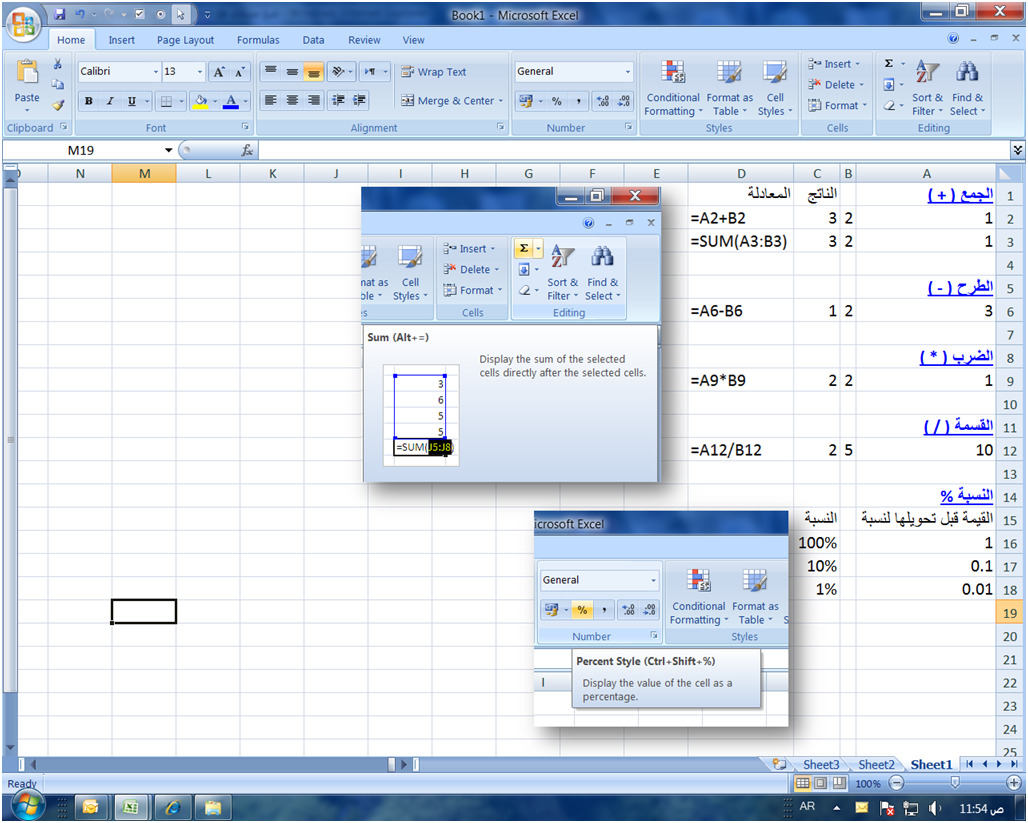Click the insert function fx icon
Image resolution: width=1028 pixels, height=823 pixels.
tap(247, 150)
